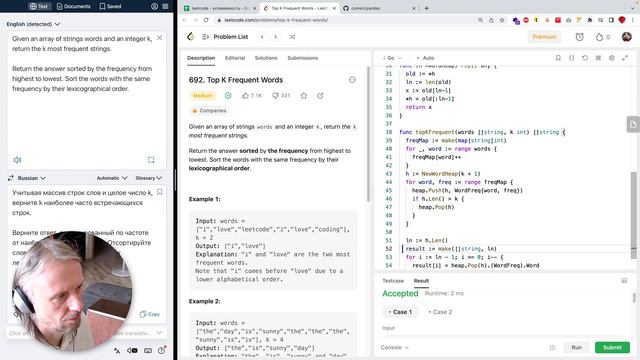Bookmark the Russian translation

pos(160,192)
